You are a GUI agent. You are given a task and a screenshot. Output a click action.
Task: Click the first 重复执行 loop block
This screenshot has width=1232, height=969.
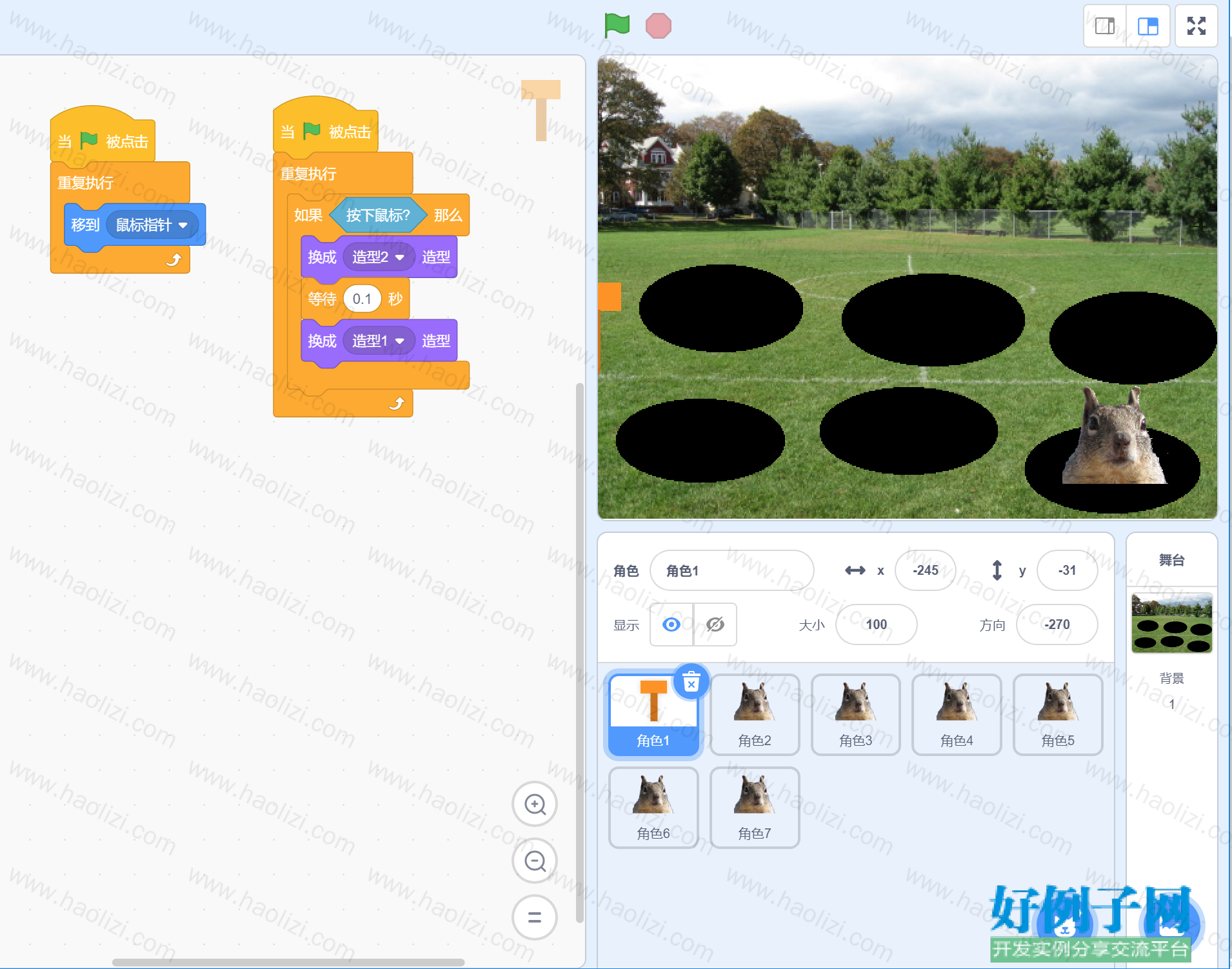[x=86, y=183]
